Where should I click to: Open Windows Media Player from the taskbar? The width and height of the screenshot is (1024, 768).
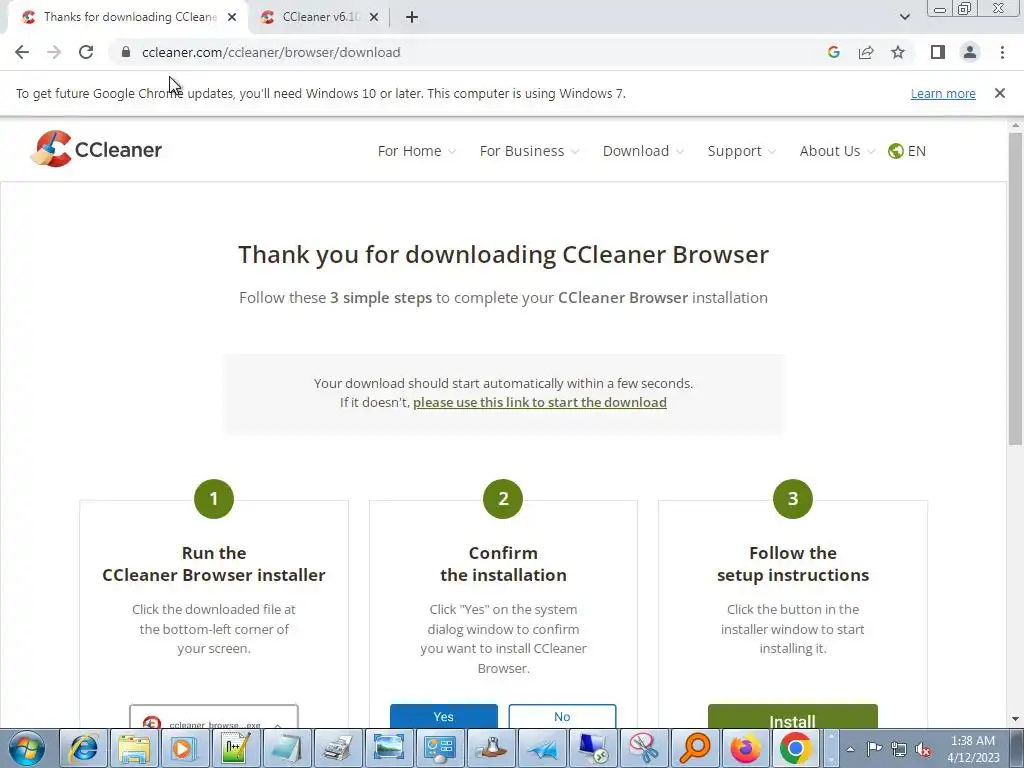185,748
